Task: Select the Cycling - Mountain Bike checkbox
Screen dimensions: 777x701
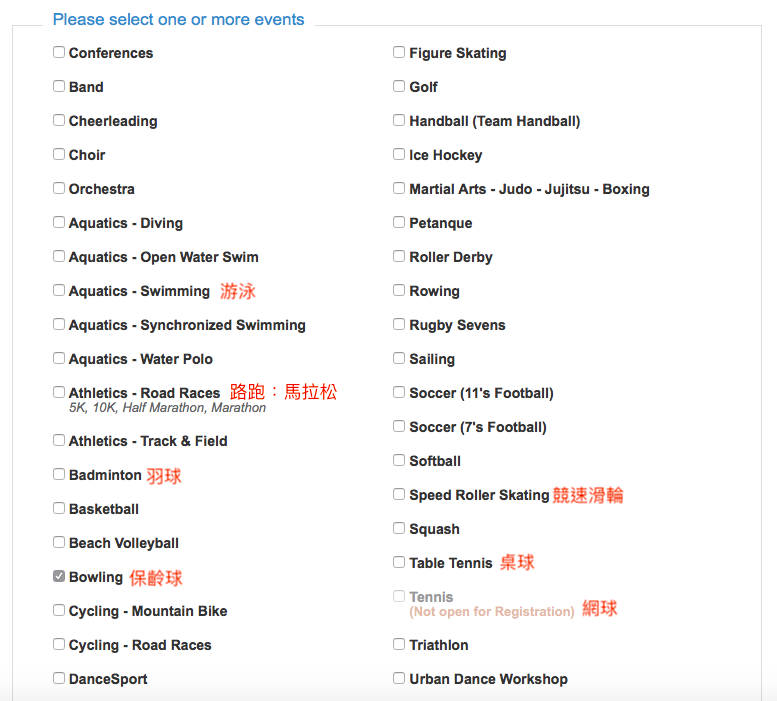Action: pos(59,610)
